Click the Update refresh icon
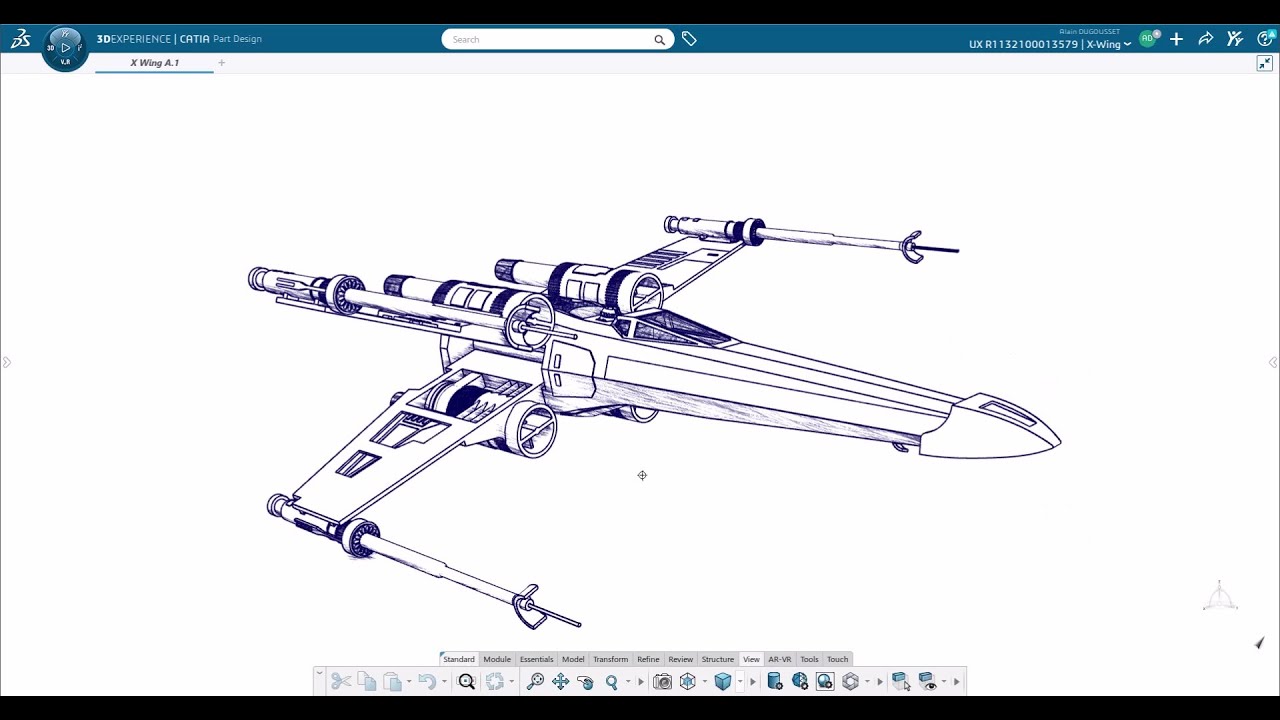This screenshot has height=720, width=1280. click(495, 682)
